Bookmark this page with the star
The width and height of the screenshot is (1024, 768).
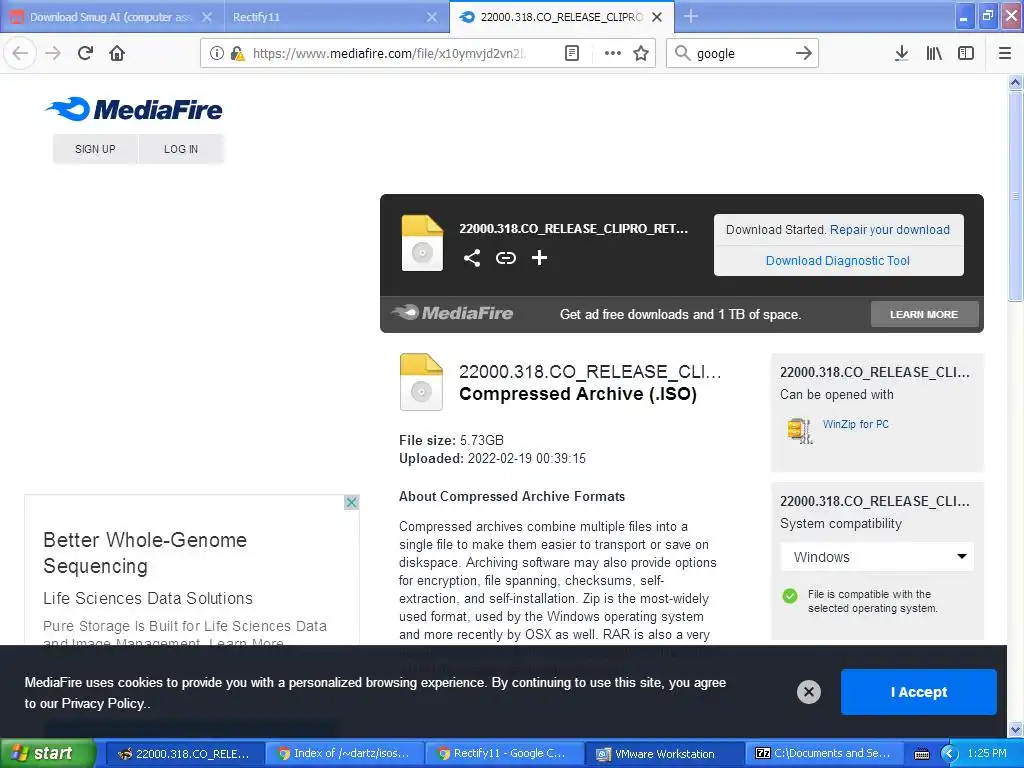click(641, 54)
